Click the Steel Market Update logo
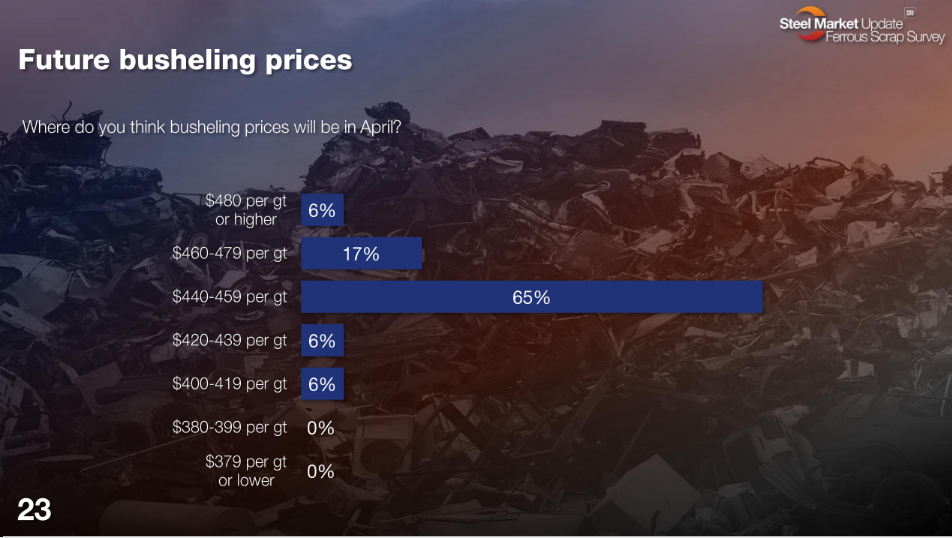952x538 pixels. (840, 23)
